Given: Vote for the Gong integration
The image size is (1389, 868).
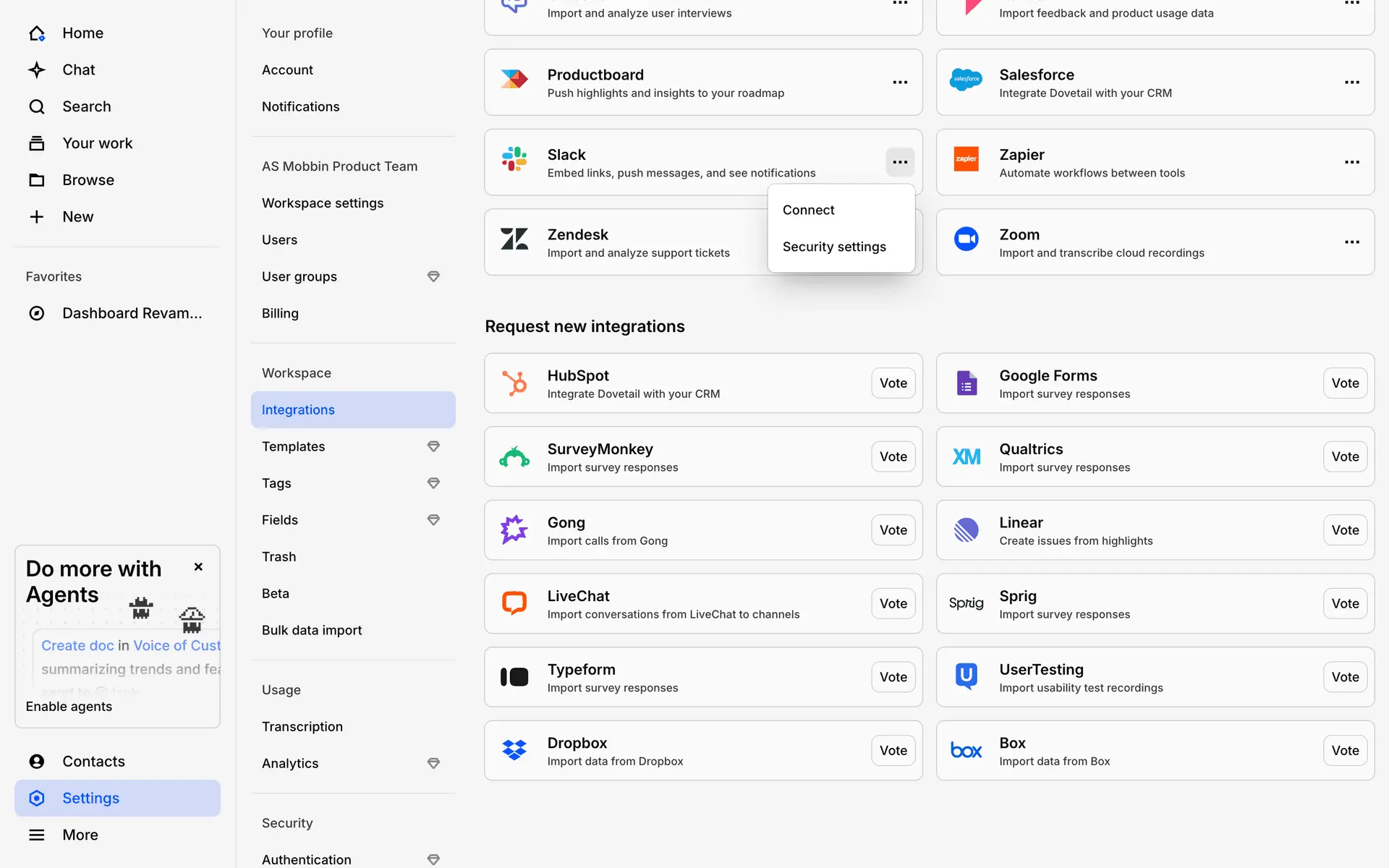Looking at the screenshot, I should click(893, 530).
